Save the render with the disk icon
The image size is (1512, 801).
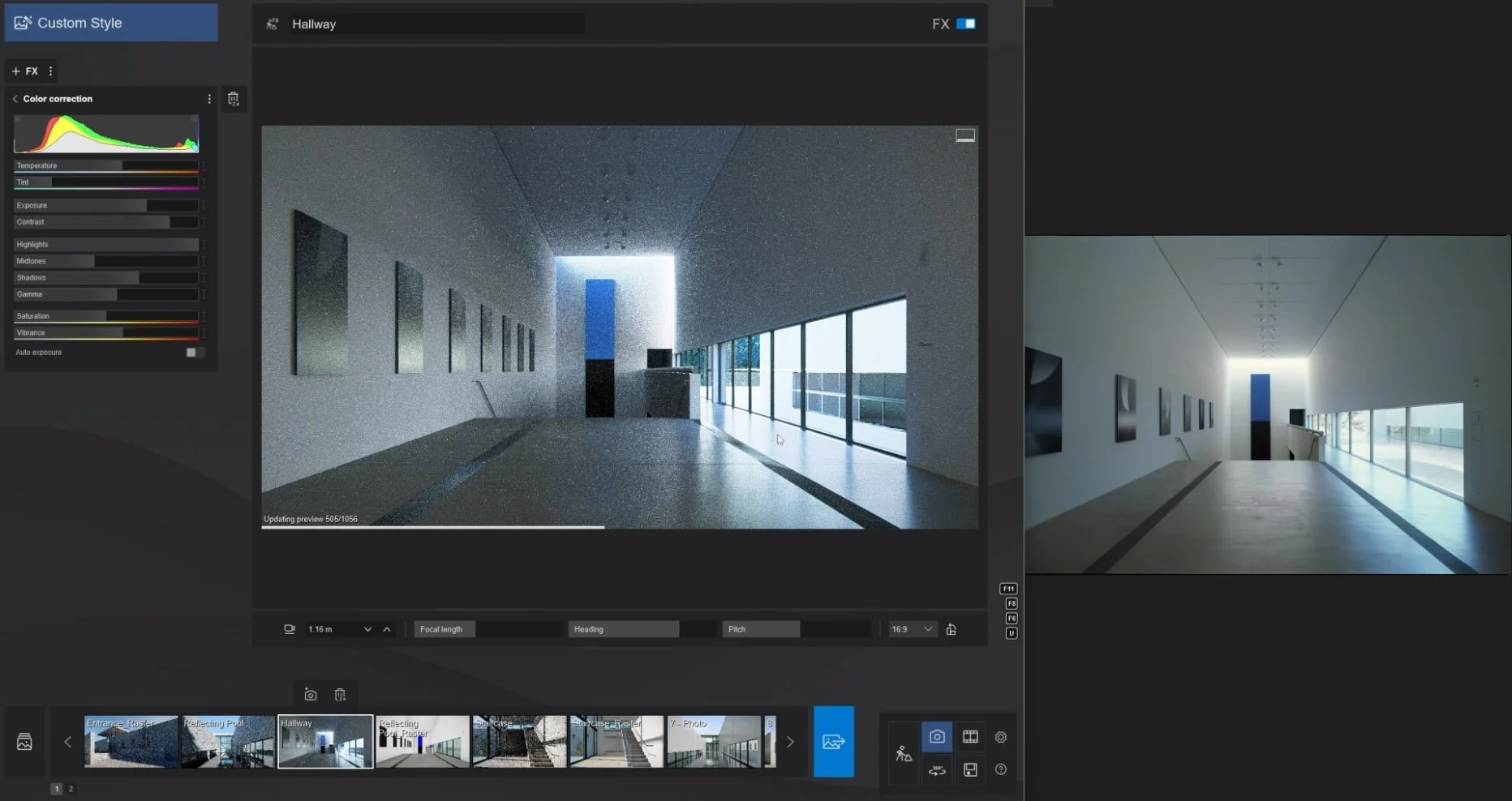point(970,770)
